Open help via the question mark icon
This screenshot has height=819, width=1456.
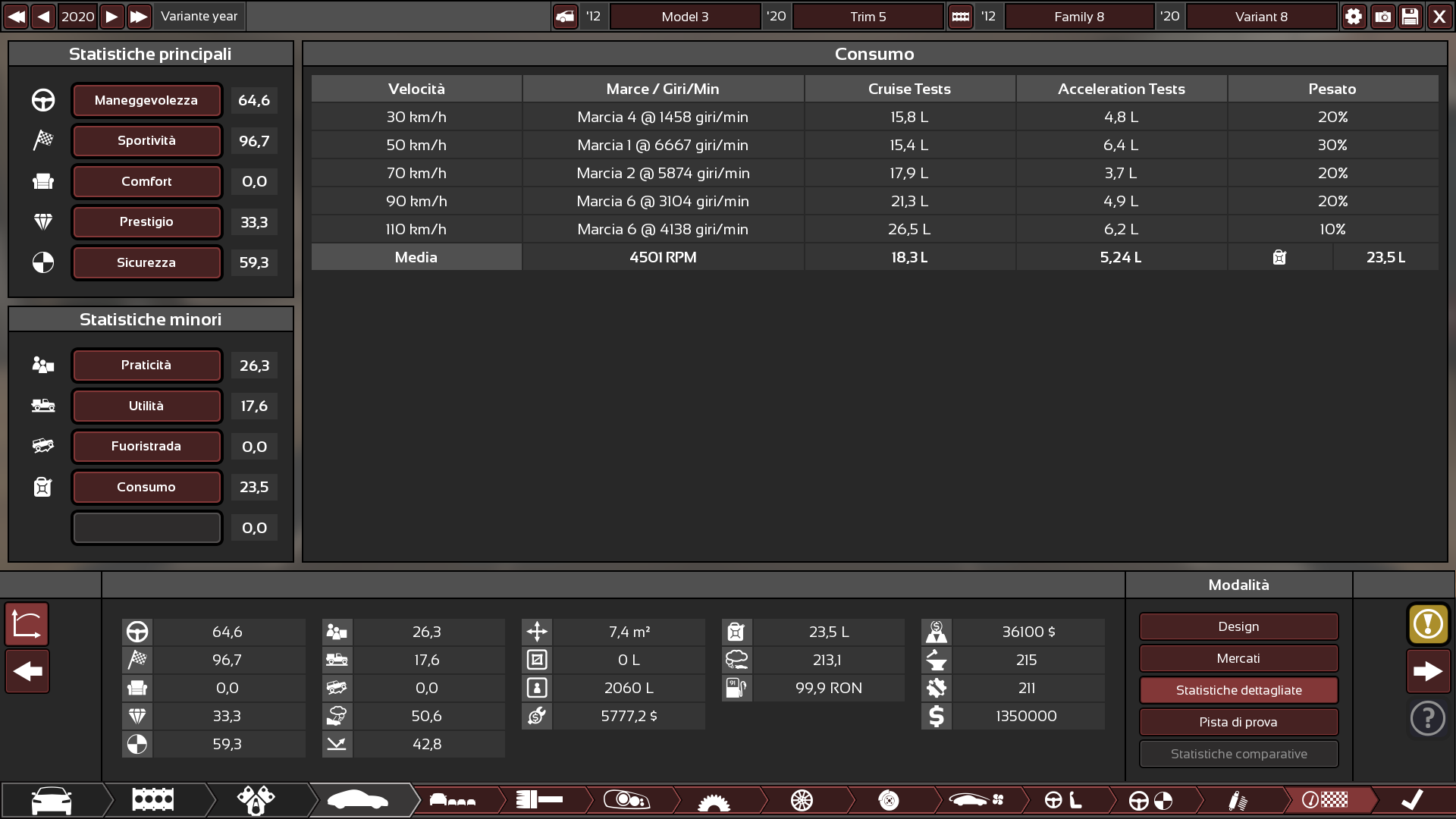(1426, 717)
